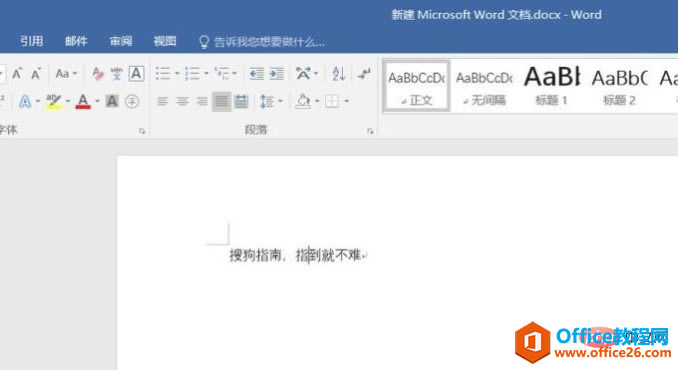Click the Asian Layout icon
This screenshot has height=370, width=678.
click(304, 73)
